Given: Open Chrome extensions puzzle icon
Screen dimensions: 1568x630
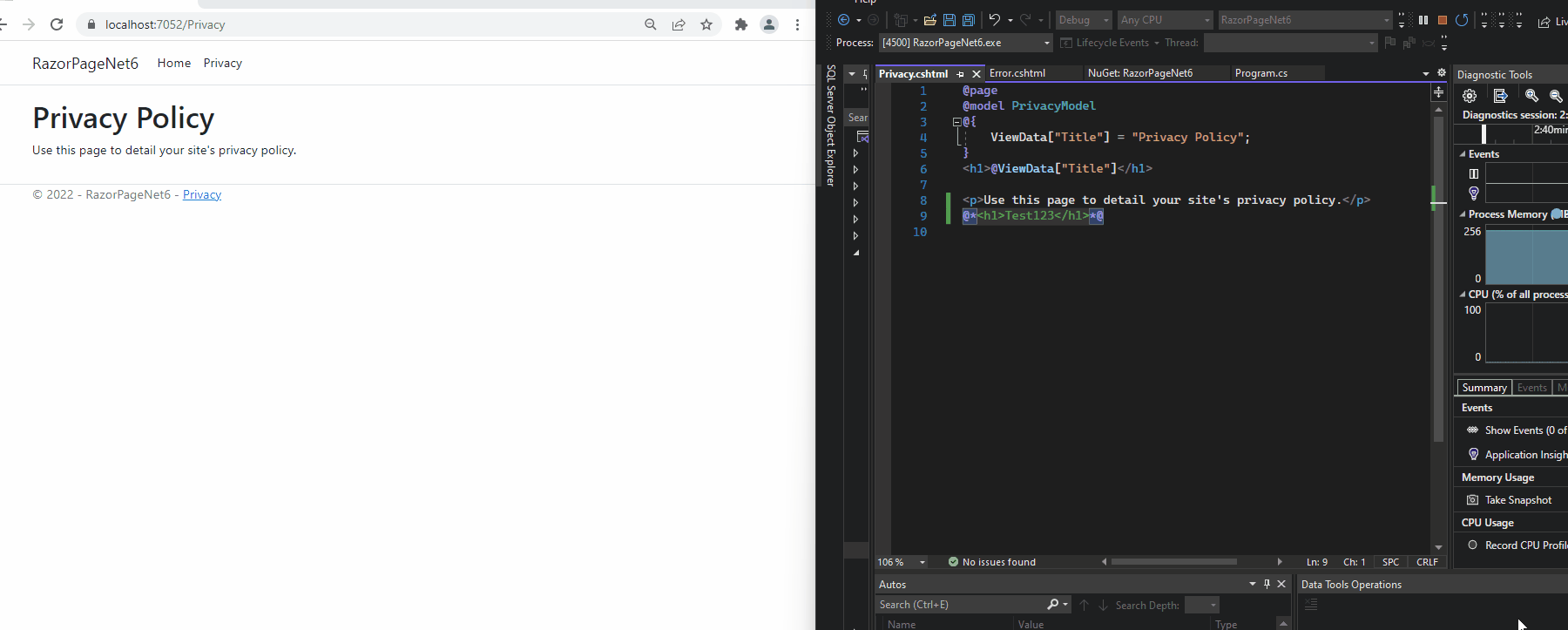Looking at the screenshot, I should 741,24.
